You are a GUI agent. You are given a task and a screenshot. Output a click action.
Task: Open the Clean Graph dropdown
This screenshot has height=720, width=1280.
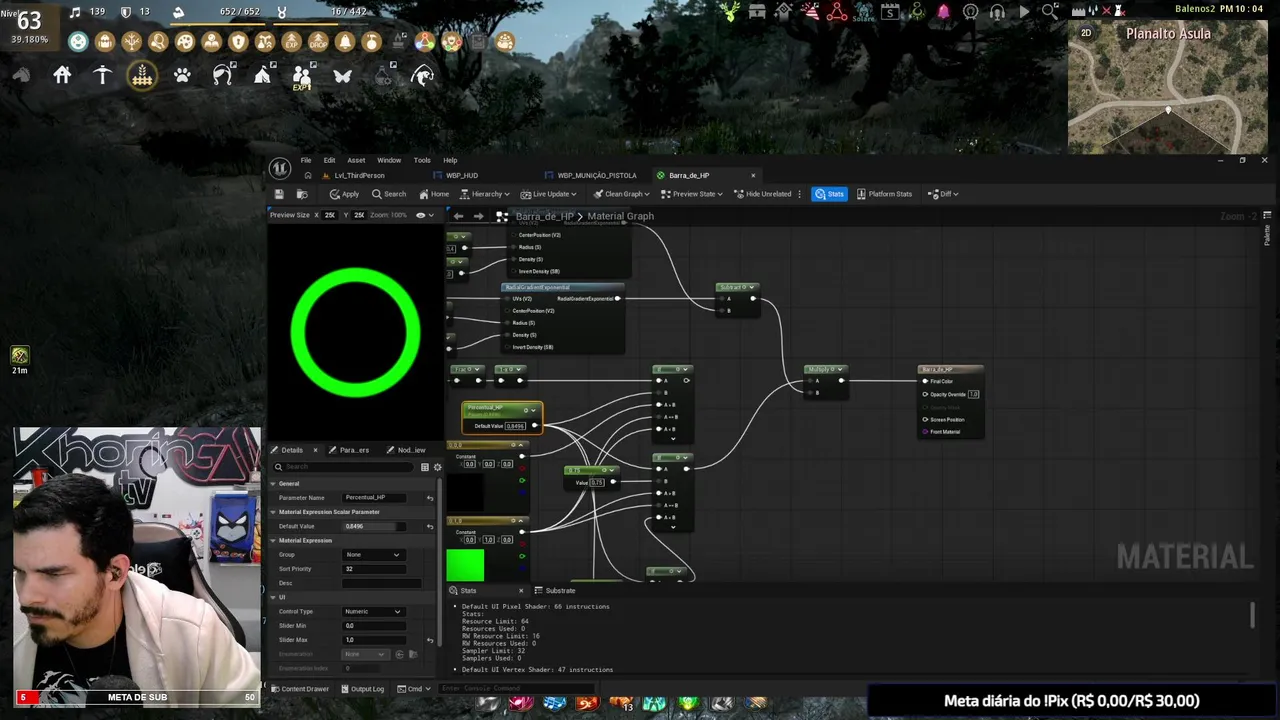click(621, 194)
